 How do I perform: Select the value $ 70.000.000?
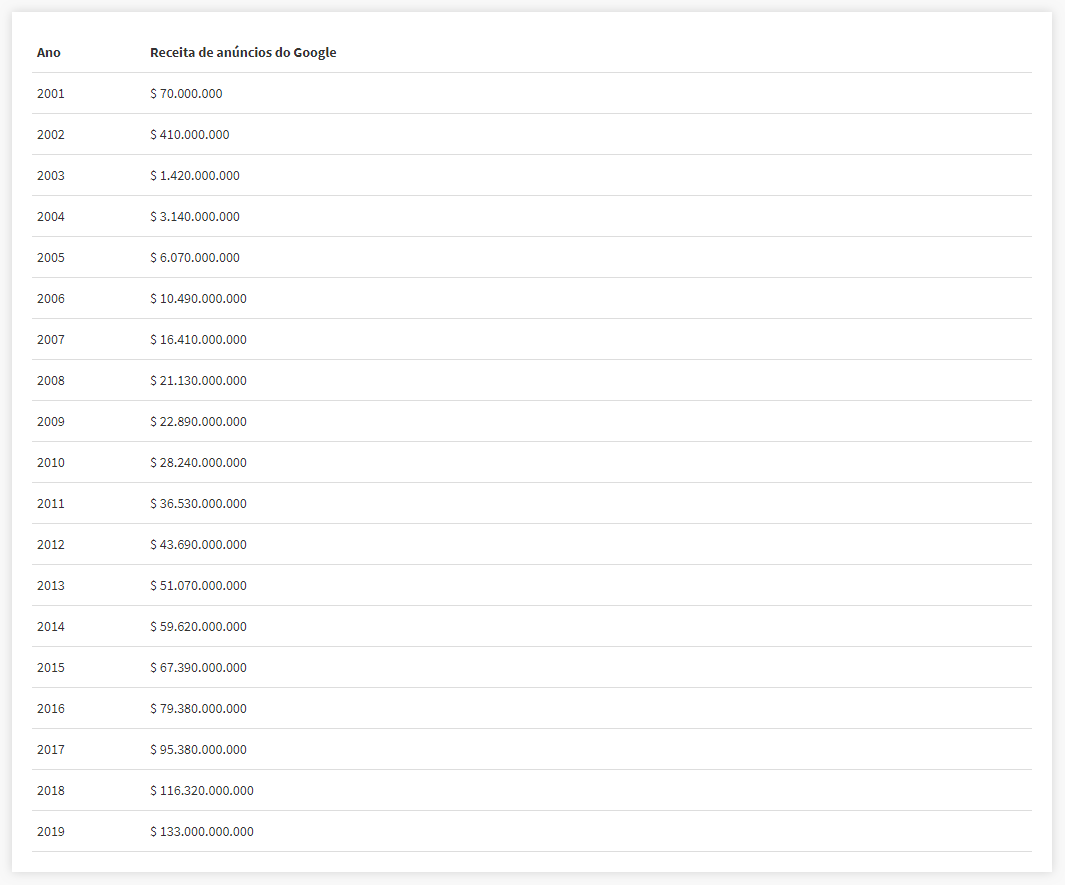click(x=186, y=94)
